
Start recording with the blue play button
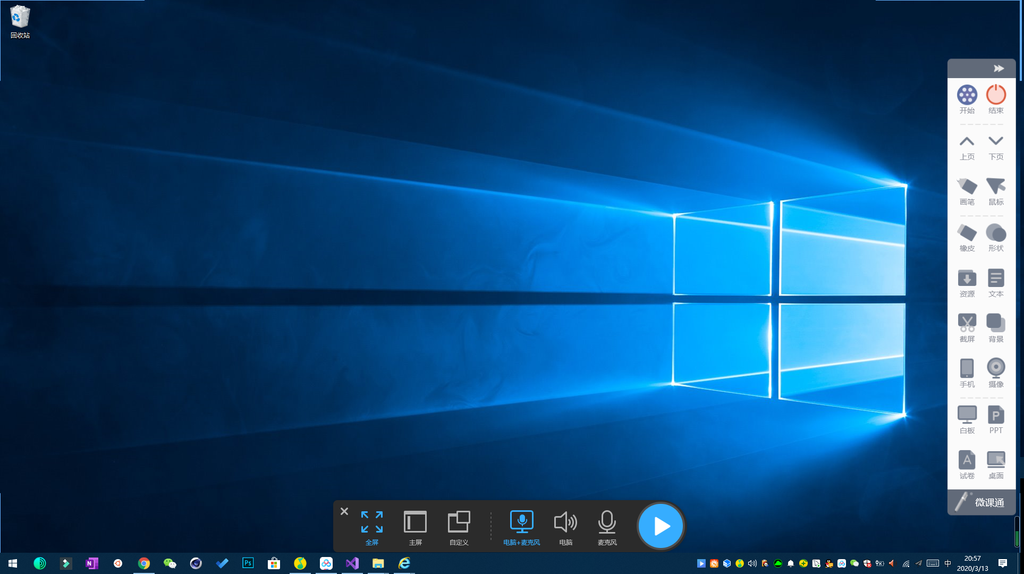click(x=661, y=526)
